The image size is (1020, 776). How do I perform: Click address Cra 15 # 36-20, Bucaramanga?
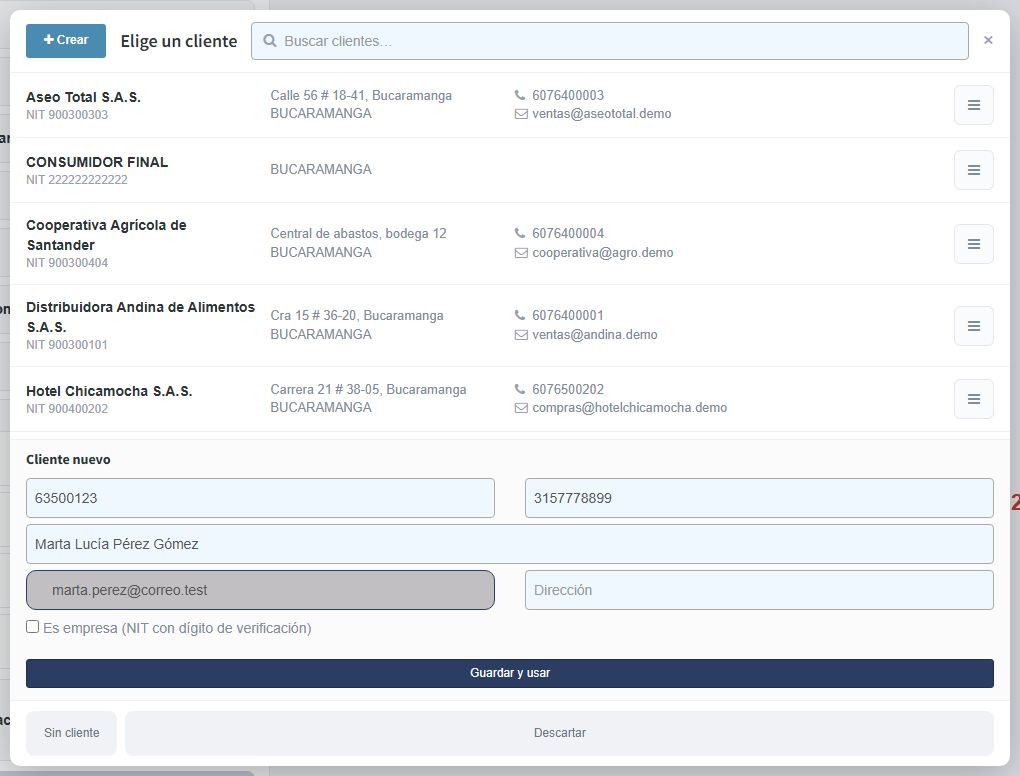pyautogui.click(x=357, y=315)
